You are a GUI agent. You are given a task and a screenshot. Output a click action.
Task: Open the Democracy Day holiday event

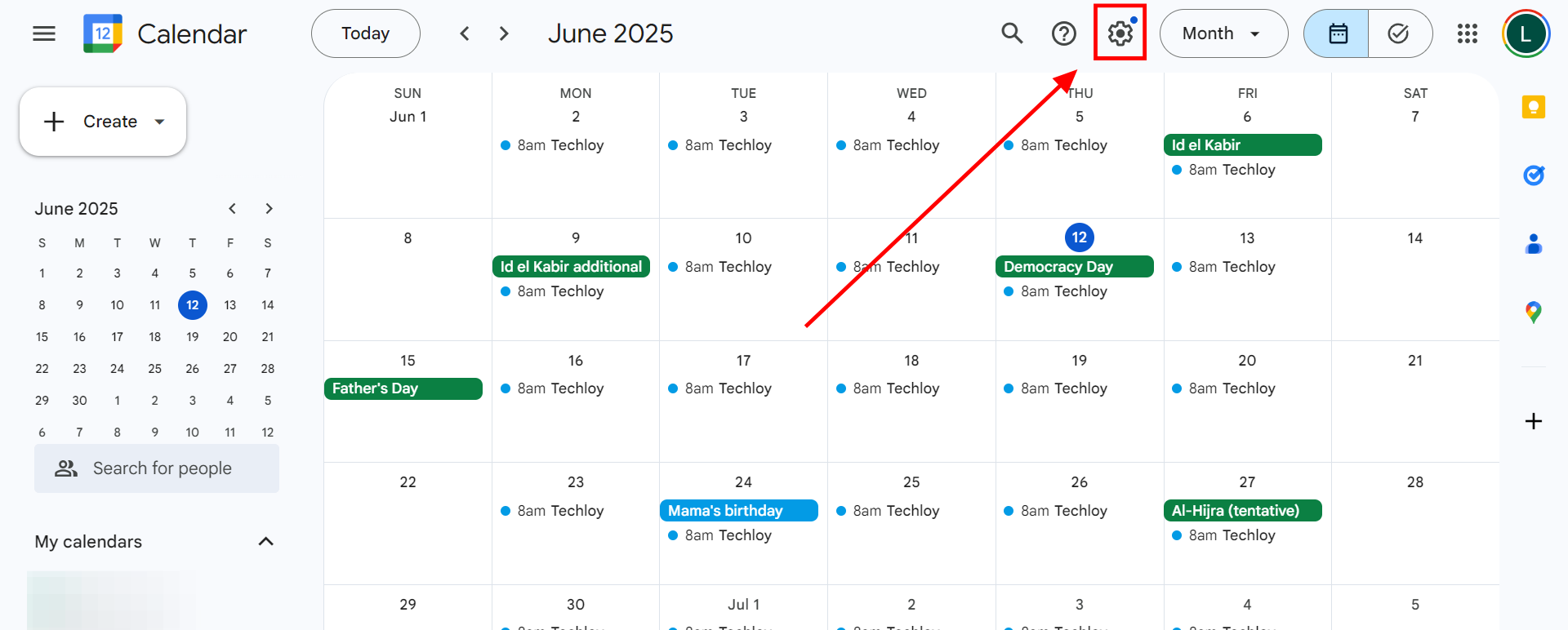pyautogui.click(x=1073, y=267)
